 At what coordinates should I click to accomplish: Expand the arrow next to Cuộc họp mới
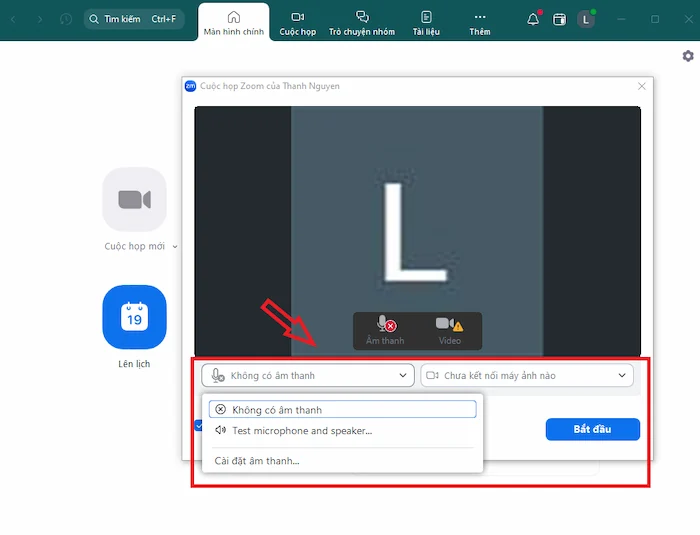pyautogui.click(x=175, y=246)
